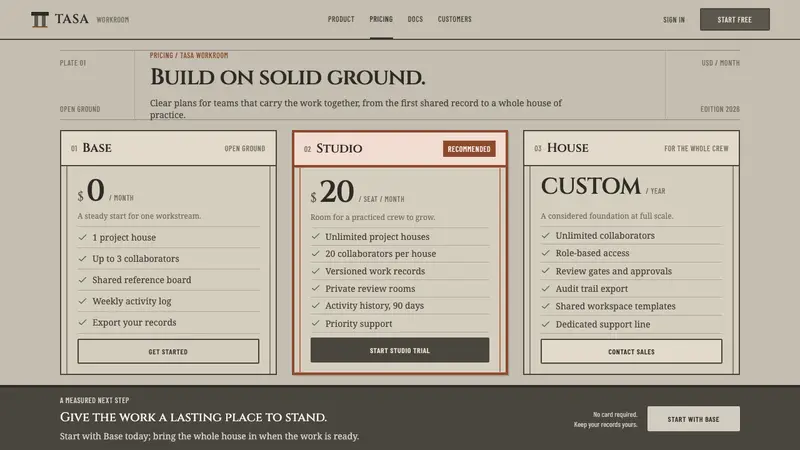
Task: Click the checkmark beside 'Review gates and approvals'
Action: pos(546,271)
